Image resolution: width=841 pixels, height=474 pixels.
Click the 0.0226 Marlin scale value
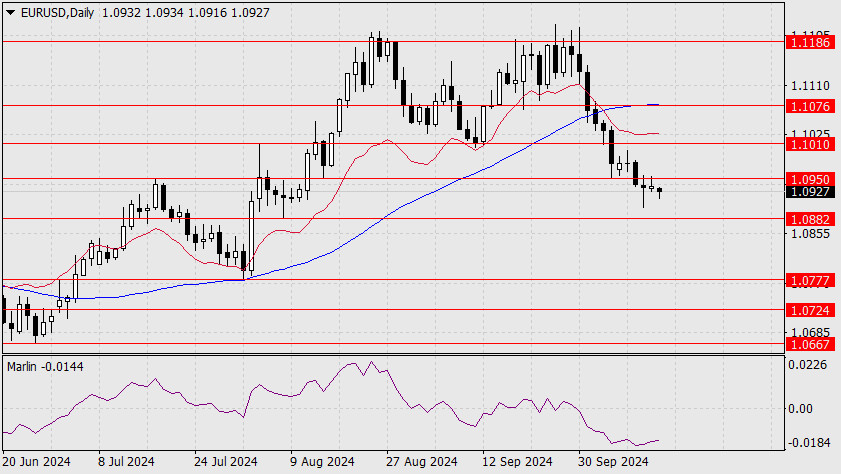(807, 365)
